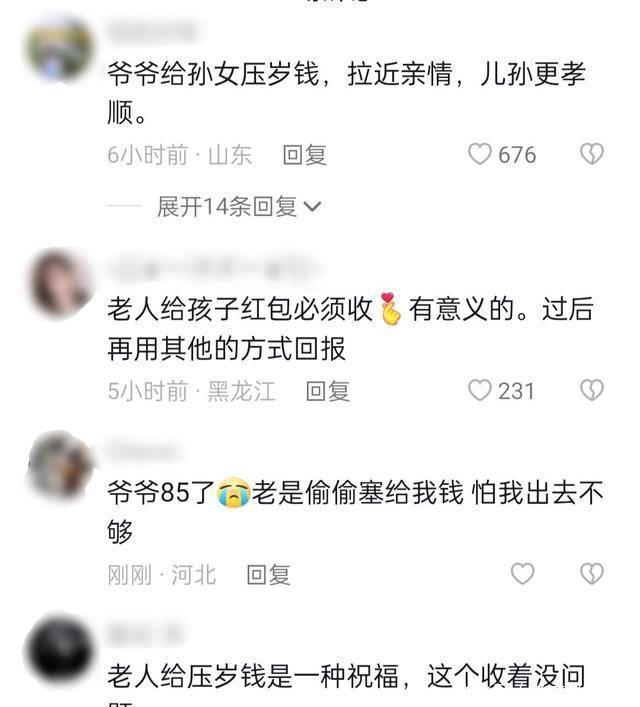This screenshot has width=640, height=707.
Task: Open the first commenter's blurred username
Action: (153, 31)
